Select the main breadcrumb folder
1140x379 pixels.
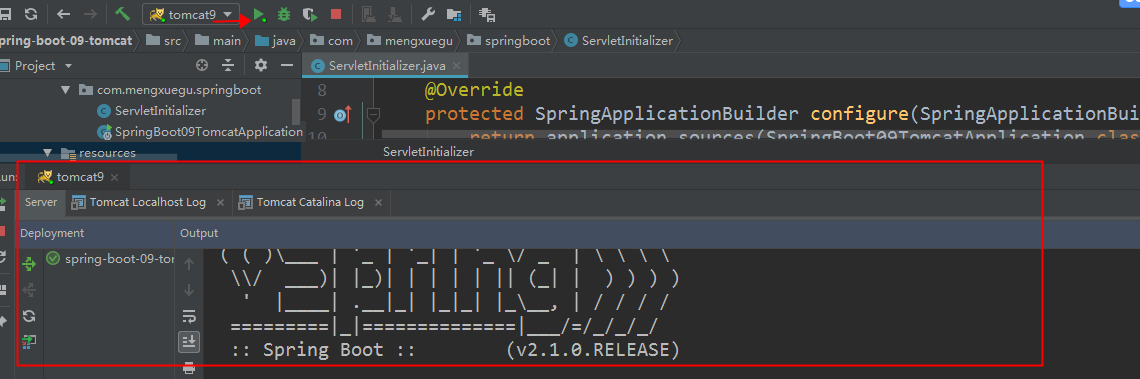point(217,41)
